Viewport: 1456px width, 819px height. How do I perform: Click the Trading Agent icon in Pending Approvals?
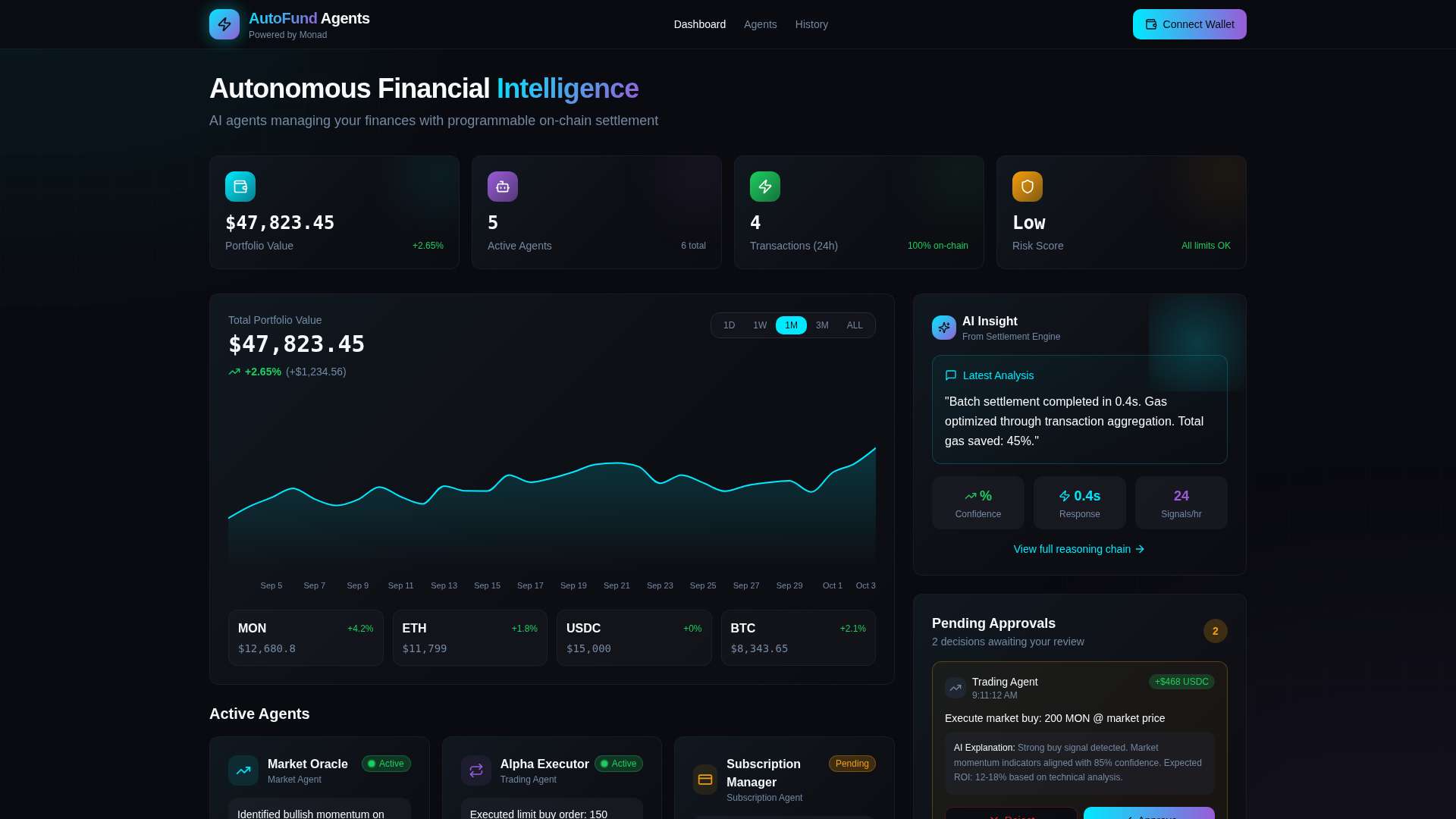pos(955,688)
